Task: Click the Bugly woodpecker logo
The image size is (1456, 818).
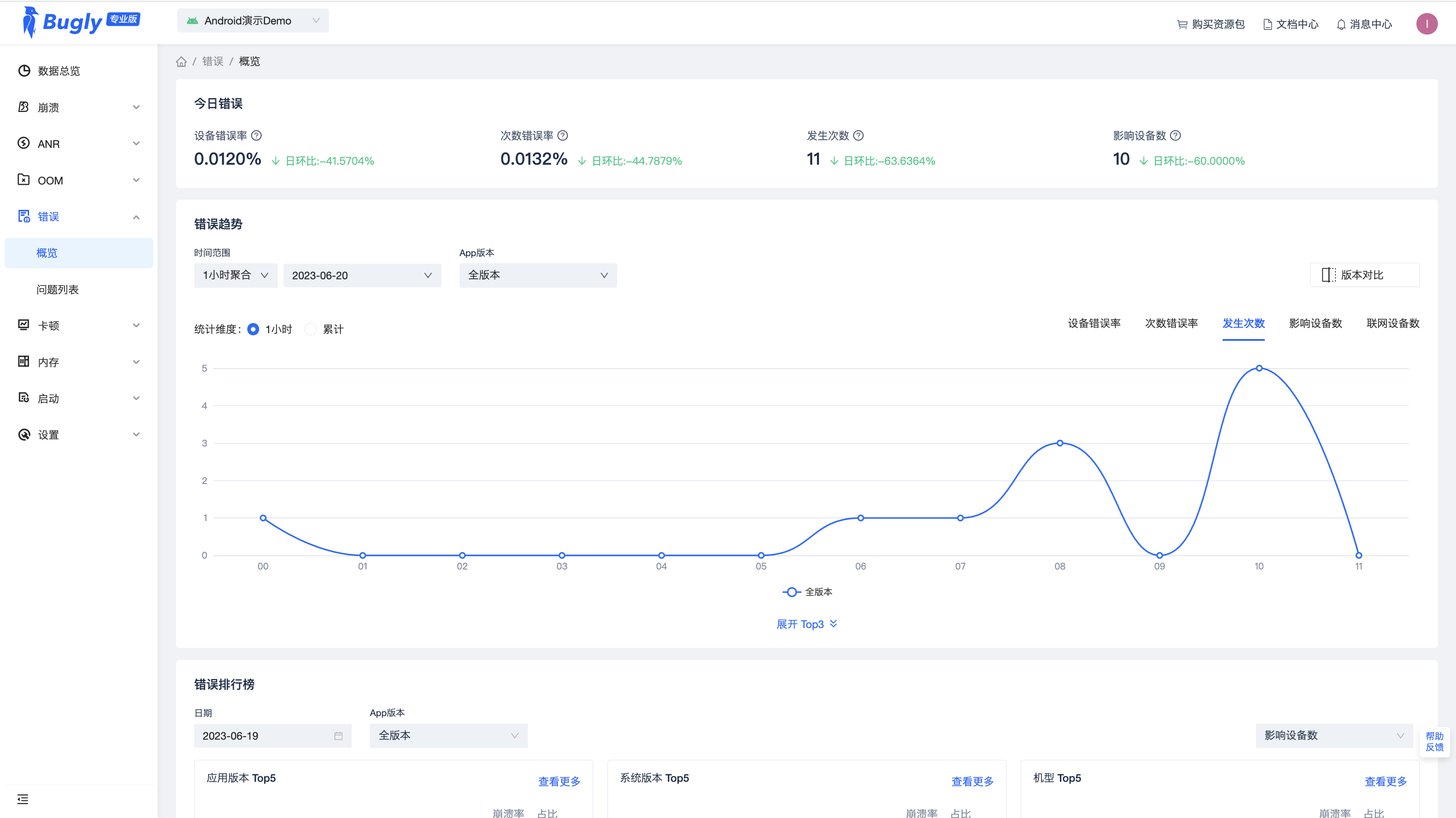Action: point(29,23)
